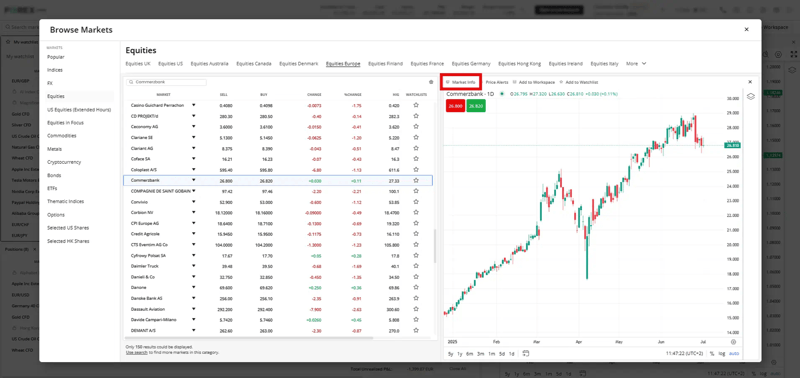Click the Commerzbank market search field
800x378 pixels.
click(166, 82)
